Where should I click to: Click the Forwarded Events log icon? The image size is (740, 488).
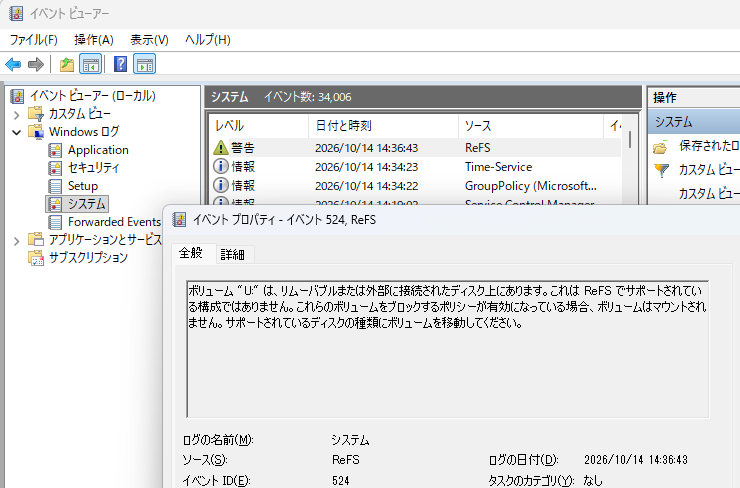click(x=55, y=222)
